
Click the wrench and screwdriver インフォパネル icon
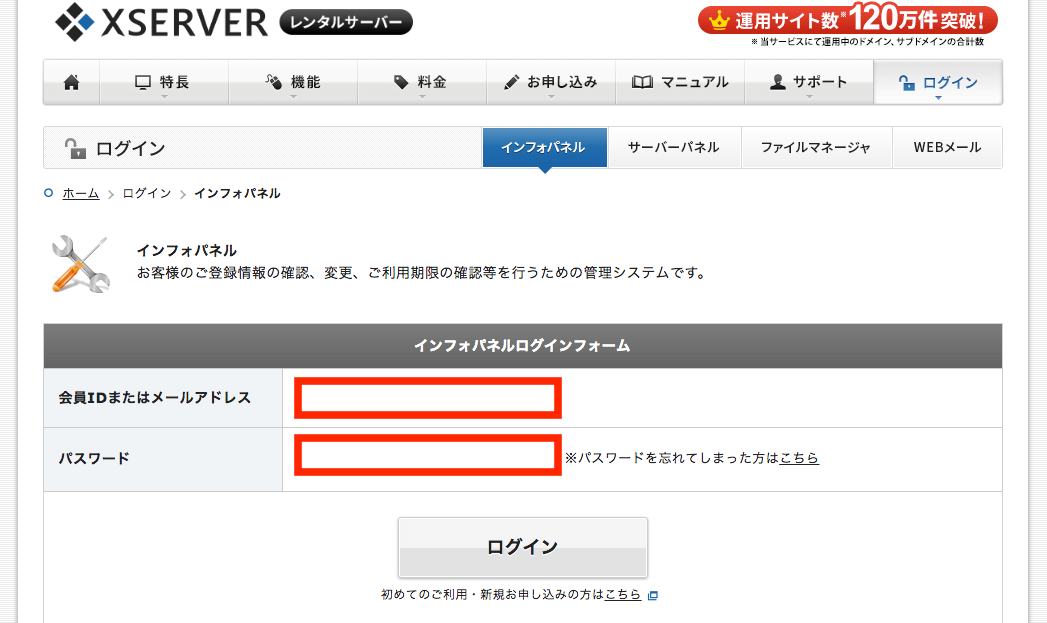[x=79, y=264]
